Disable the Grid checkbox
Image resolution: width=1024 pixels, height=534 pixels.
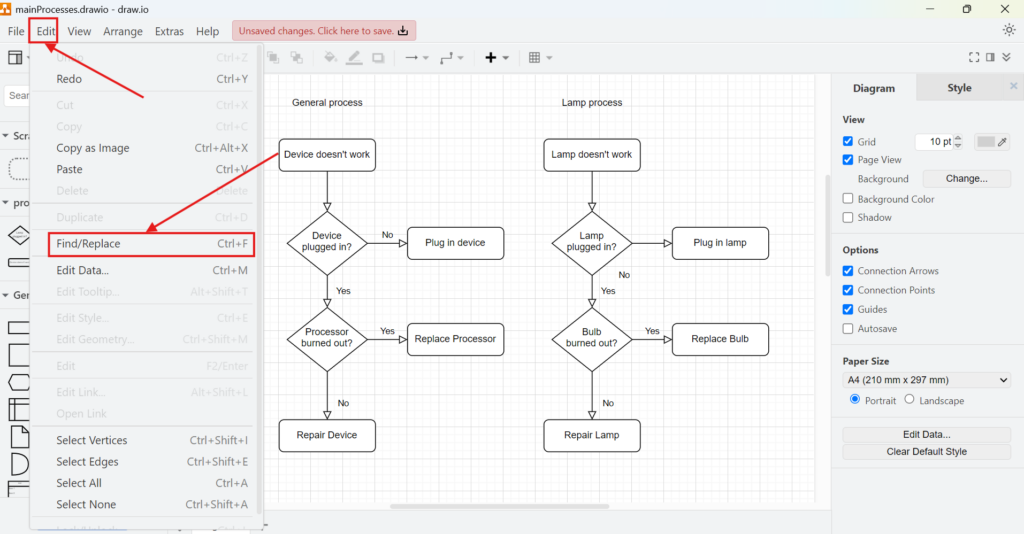848,142
